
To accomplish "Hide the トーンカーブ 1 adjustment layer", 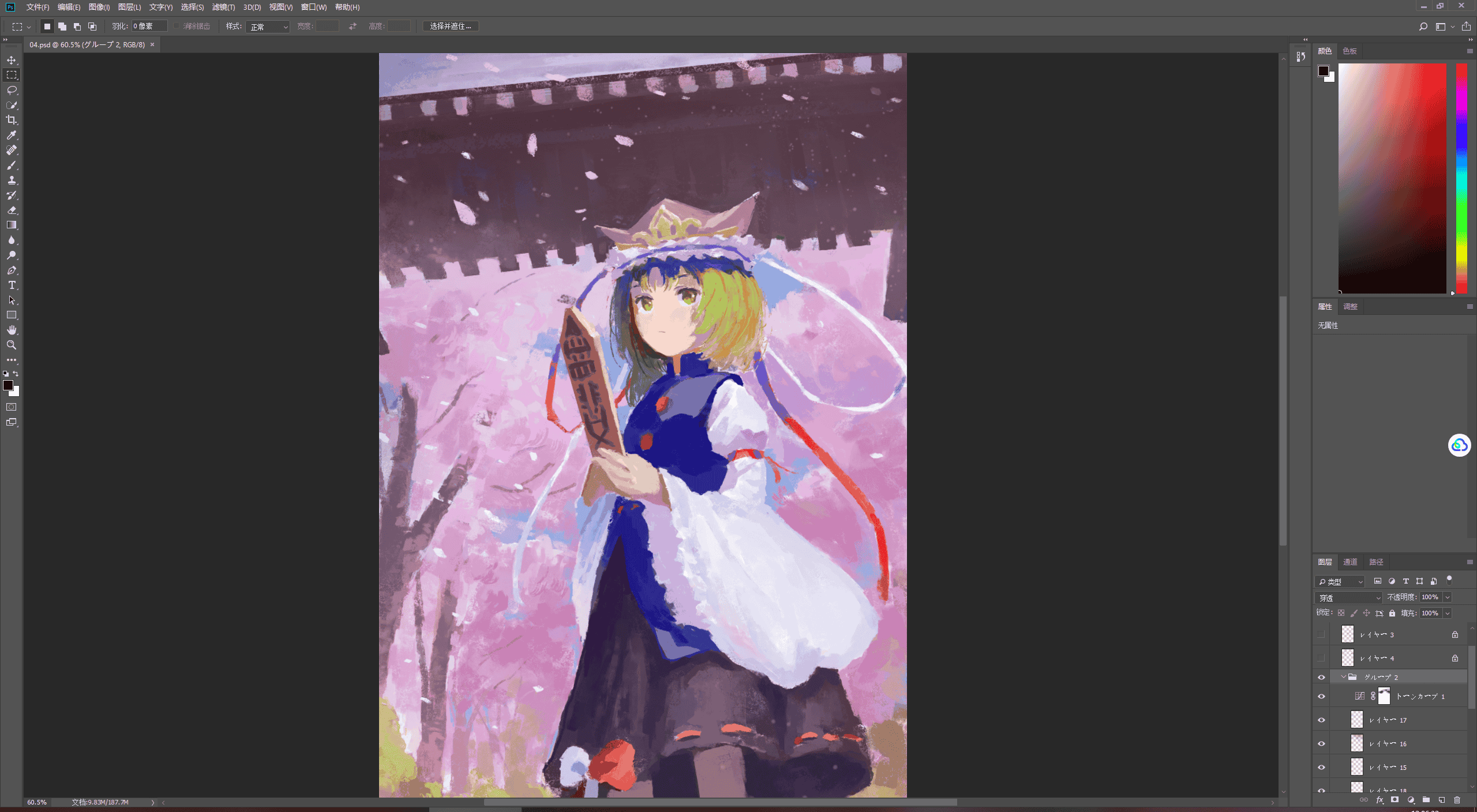I will click(x=1321, y=697).
